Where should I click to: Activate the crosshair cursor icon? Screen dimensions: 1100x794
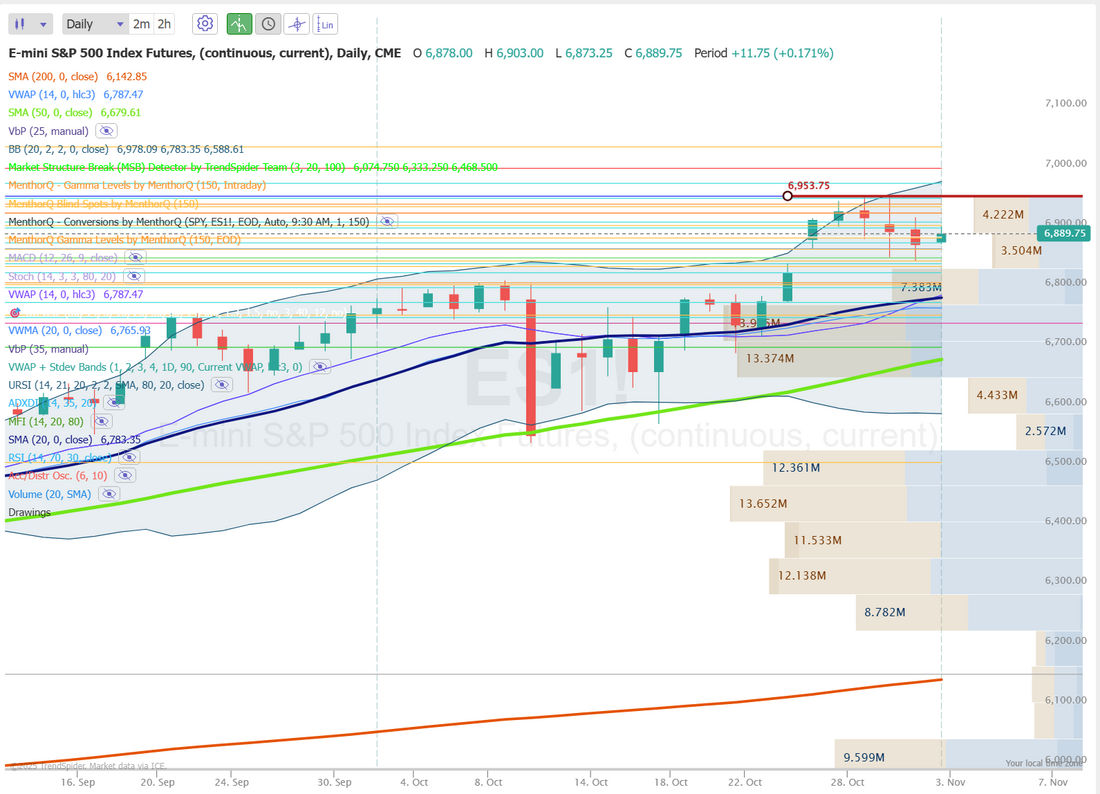(297, 24)
